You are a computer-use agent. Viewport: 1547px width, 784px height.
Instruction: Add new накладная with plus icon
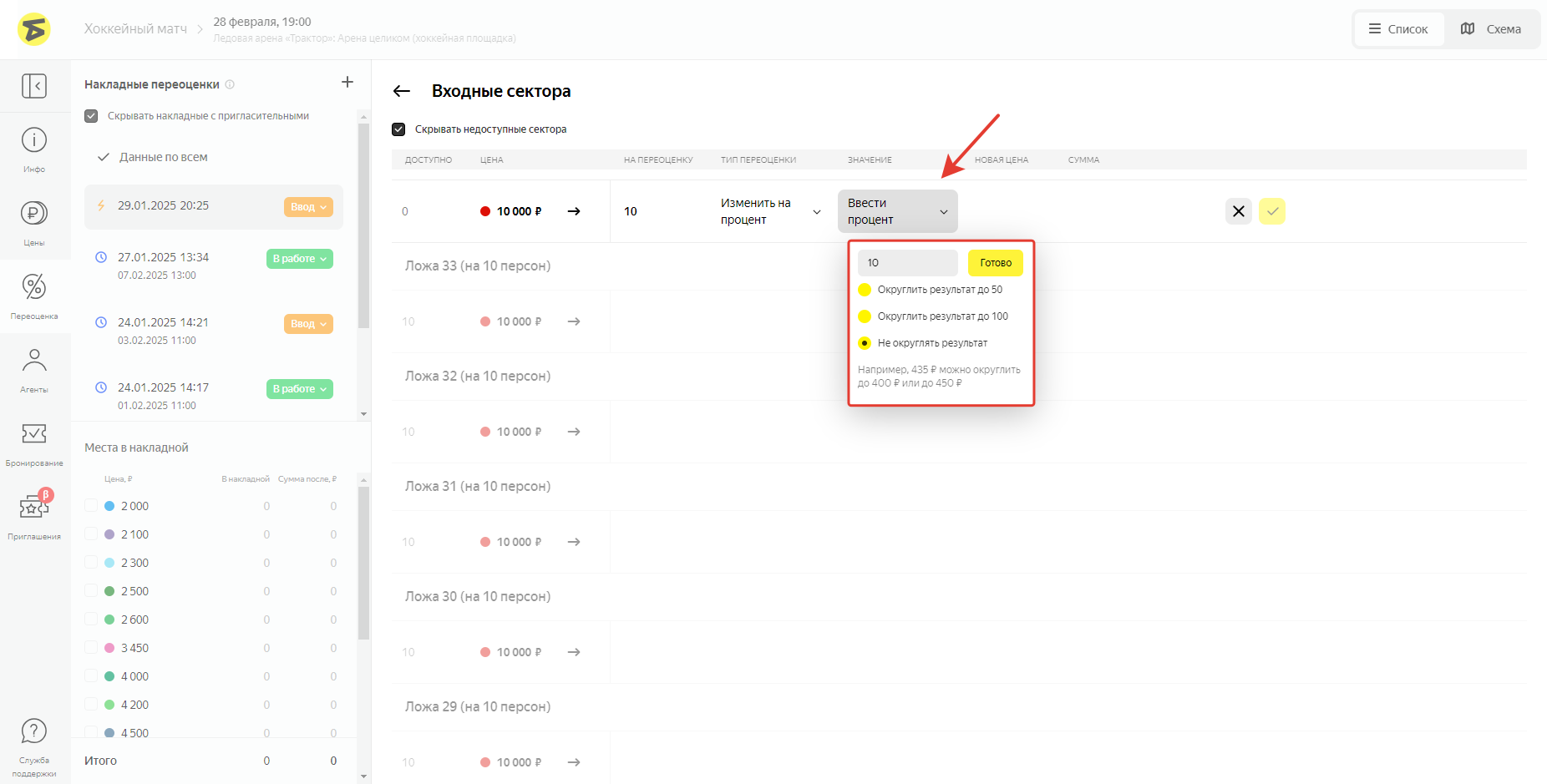pyautogui.click(x=347, y=82)
